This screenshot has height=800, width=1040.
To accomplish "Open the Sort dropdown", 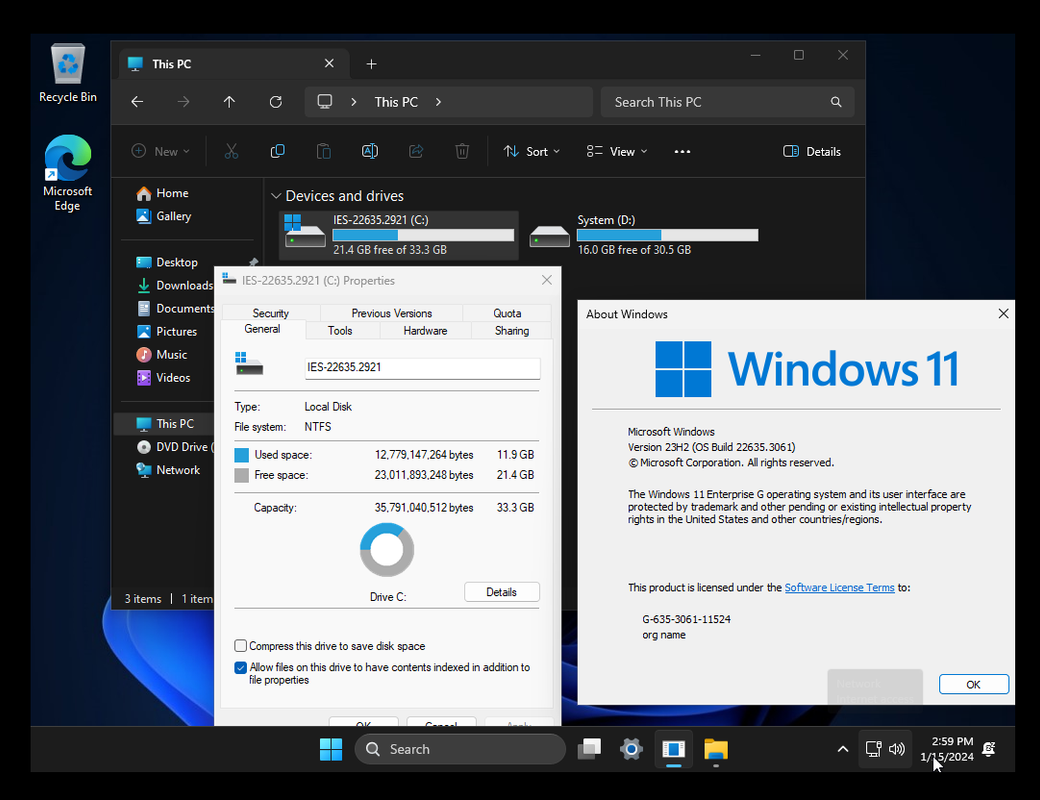I will point(531,152).
